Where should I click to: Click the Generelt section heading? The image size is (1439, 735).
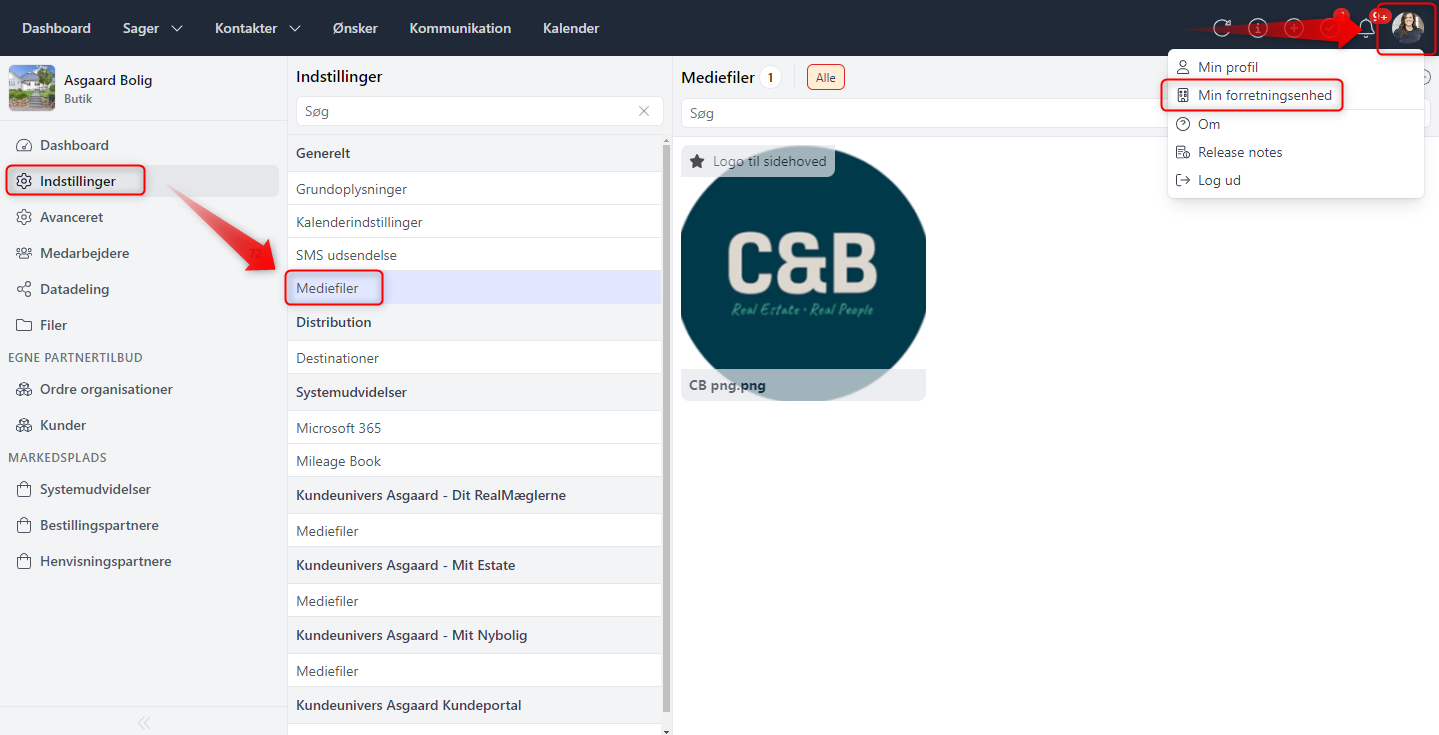point(323,153)
